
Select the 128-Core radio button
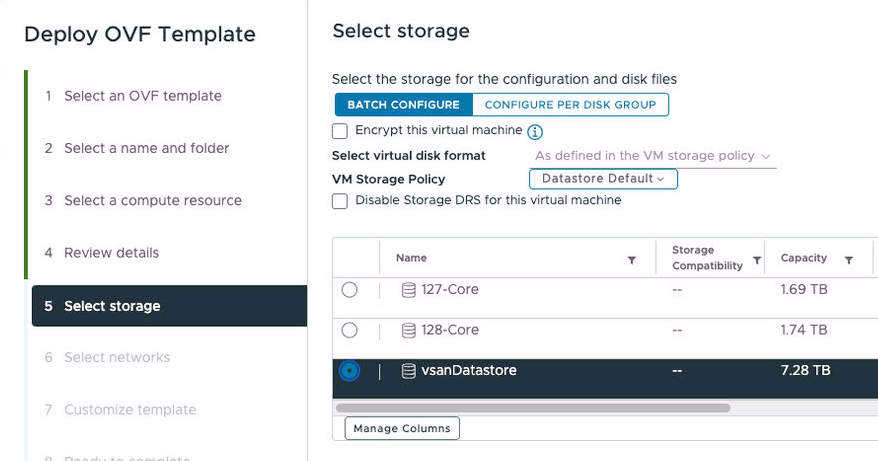(349, 330)
